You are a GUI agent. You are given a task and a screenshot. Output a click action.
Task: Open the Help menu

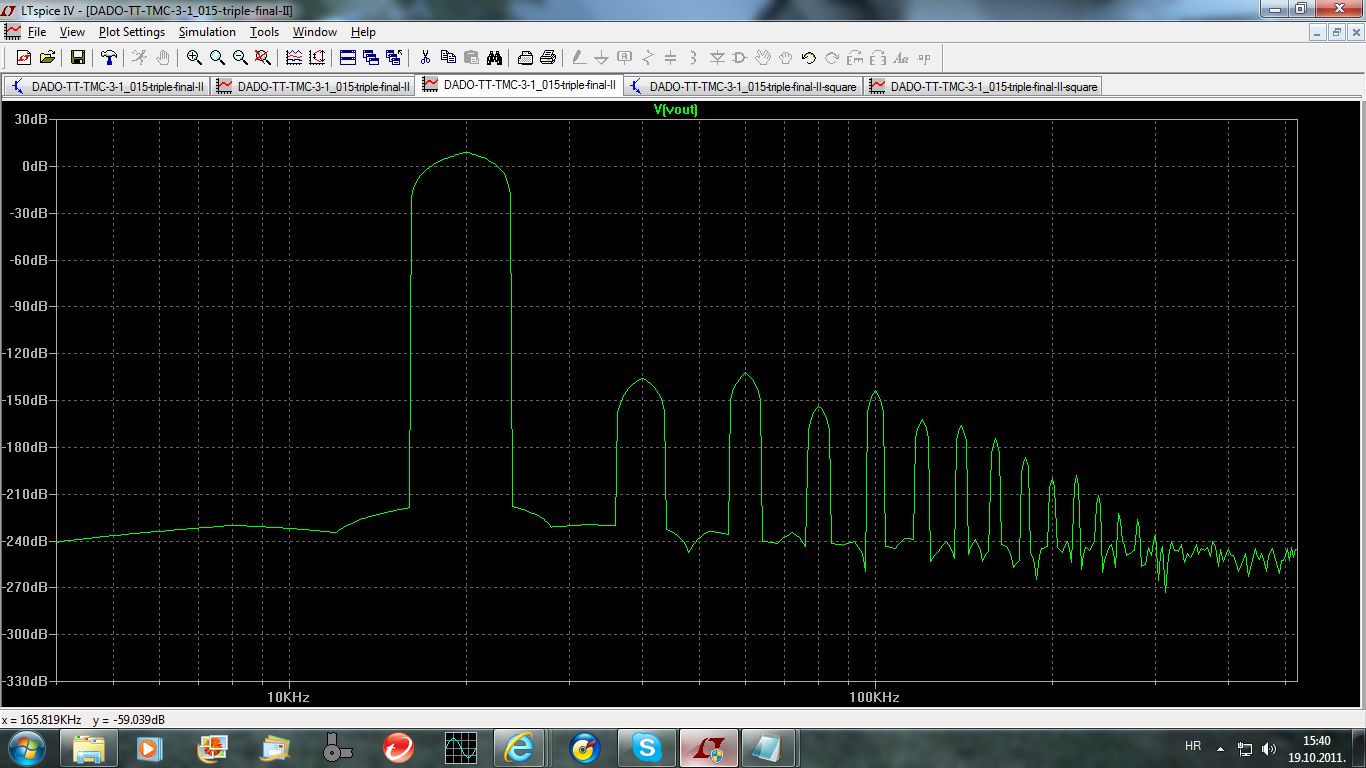pyautogui.click(x=363, y=32)
